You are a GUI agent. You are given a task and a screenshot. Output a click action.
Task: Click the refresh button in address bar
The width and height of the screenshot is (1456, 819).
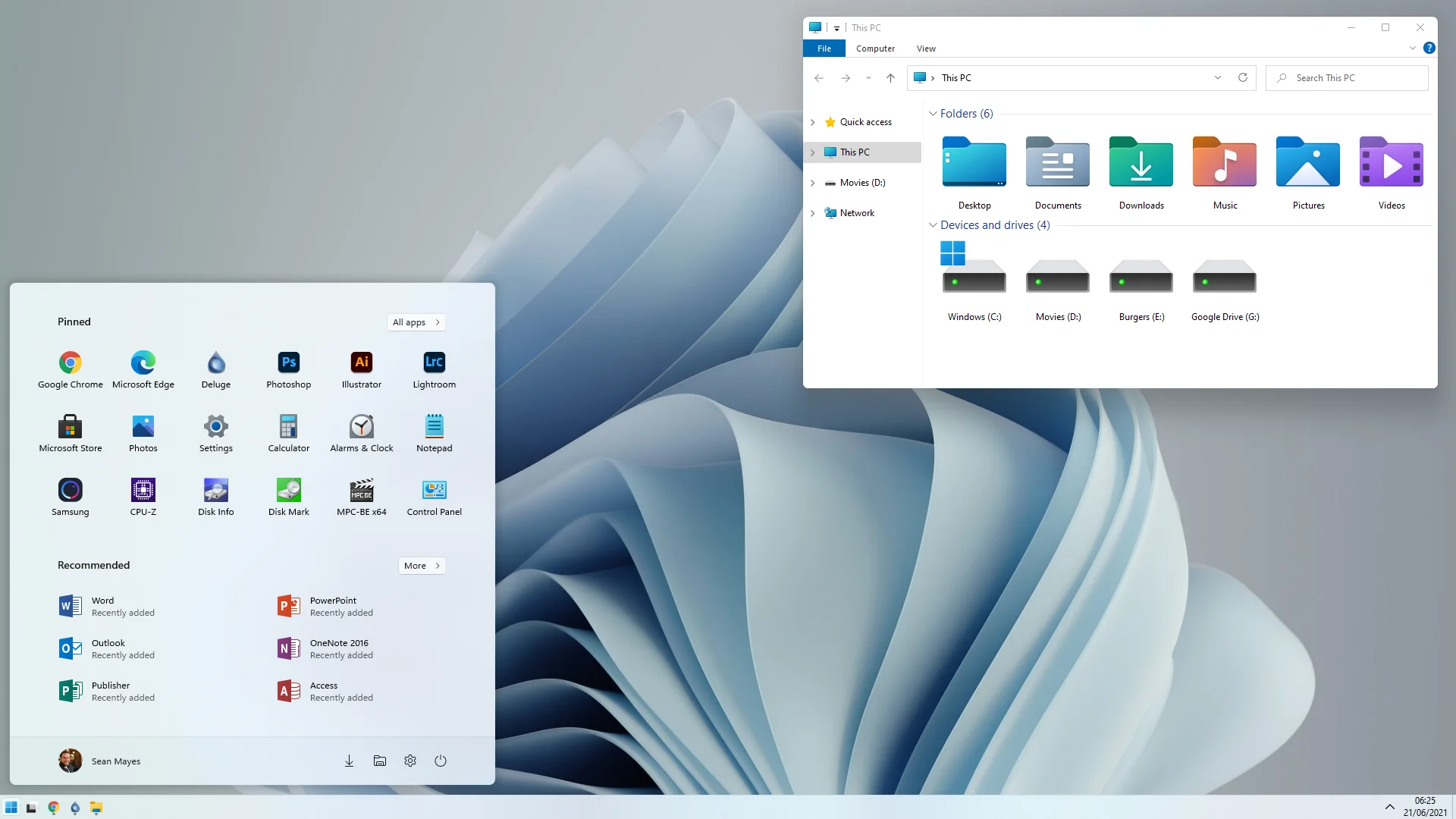pos(1242,77)
